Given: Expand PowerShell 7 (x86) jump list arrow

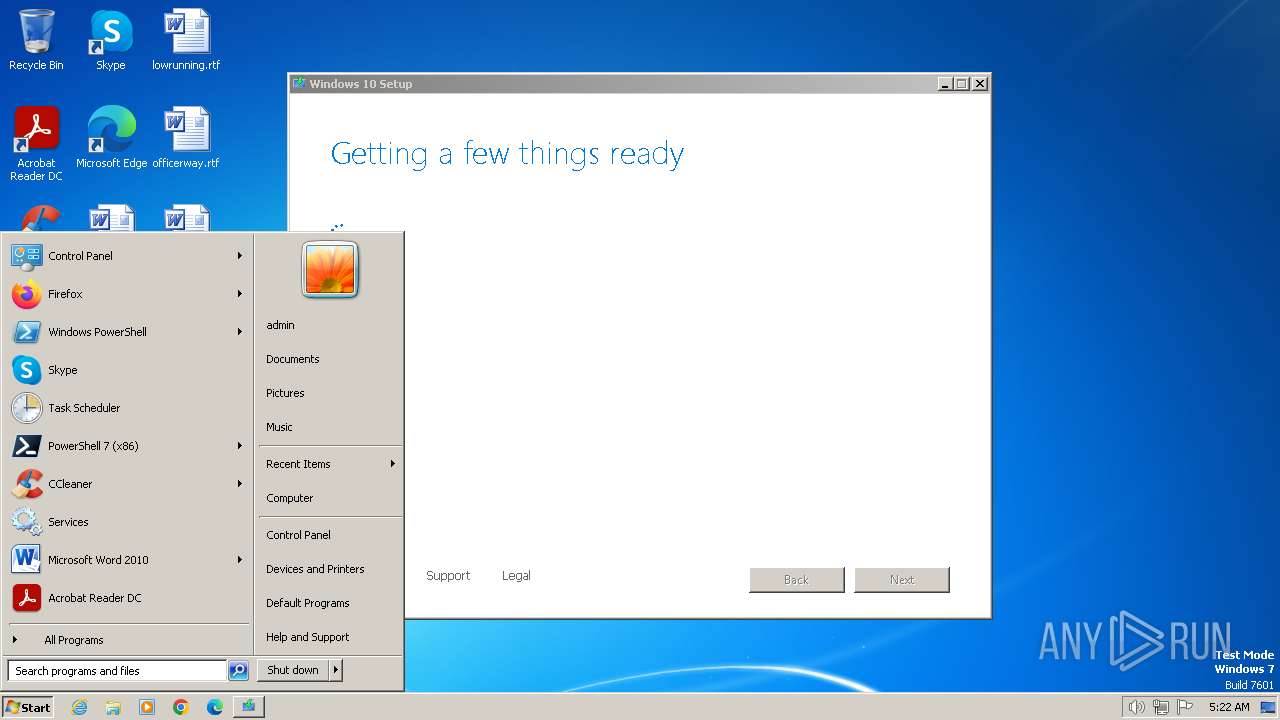Looking at the screenshot, I should [240, 446].
